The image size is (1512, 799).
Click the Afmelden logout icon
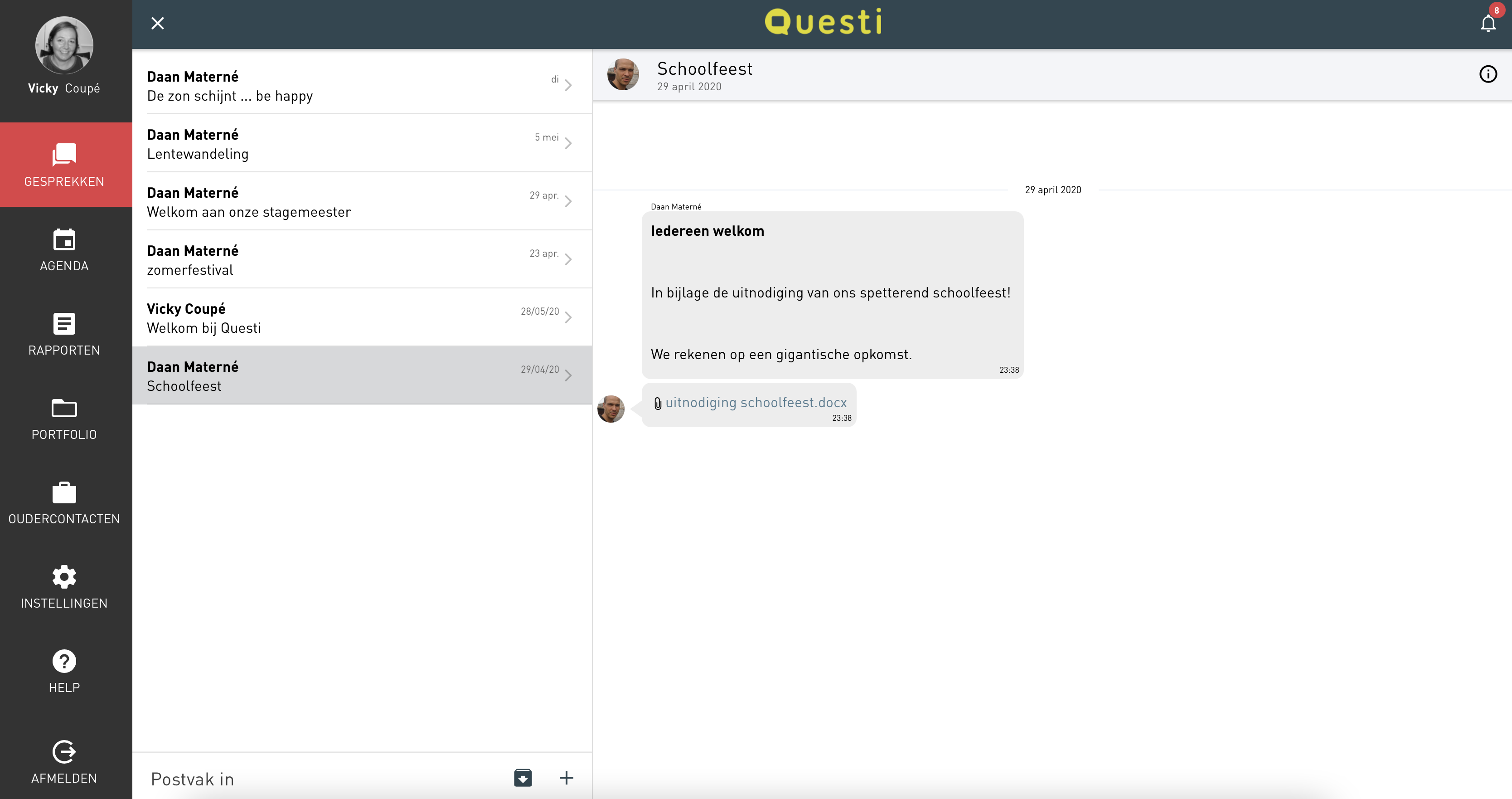[x=64, y=751]
